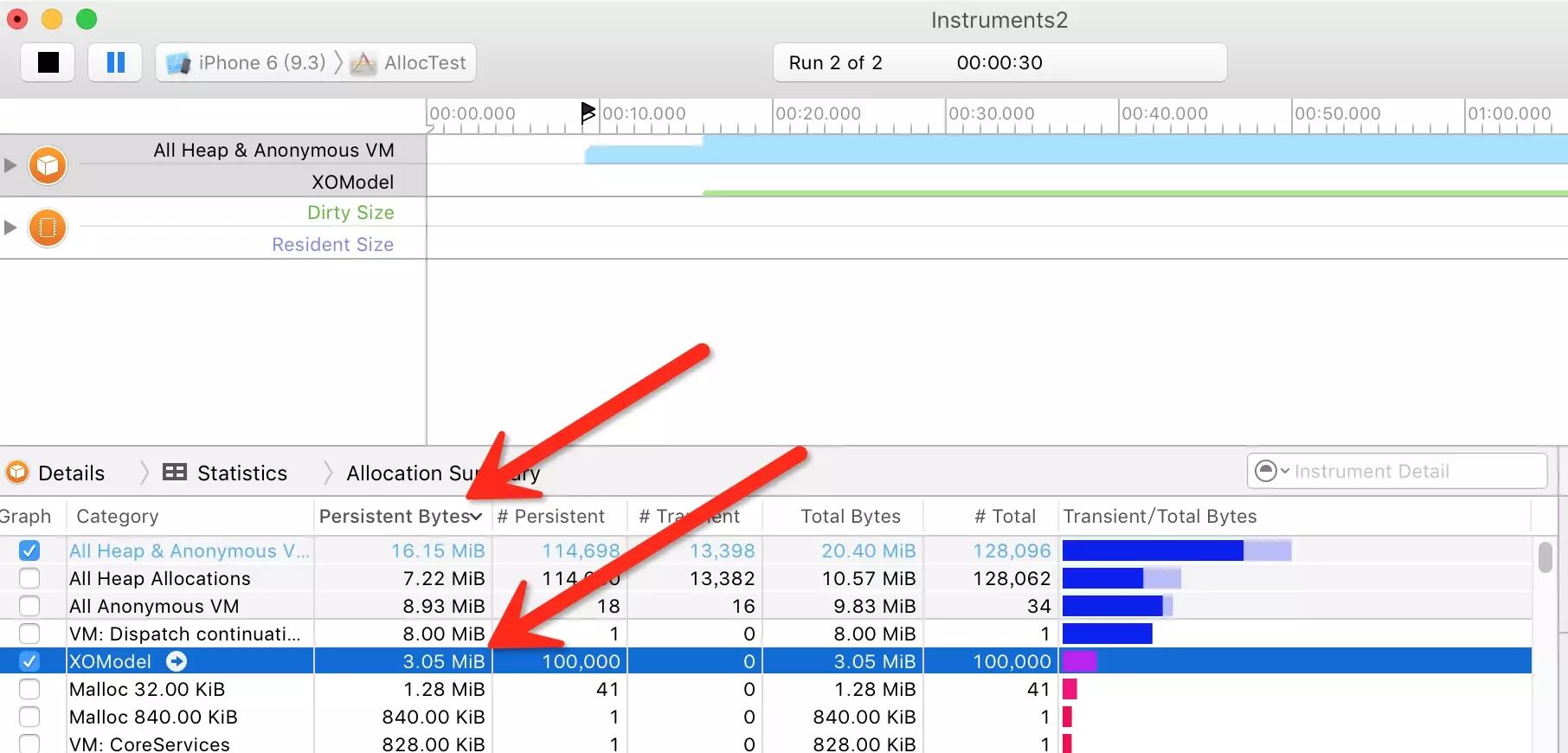Choose the AllocTest app target
Screen dimensions: 1568x753
(x=409, y=62)
